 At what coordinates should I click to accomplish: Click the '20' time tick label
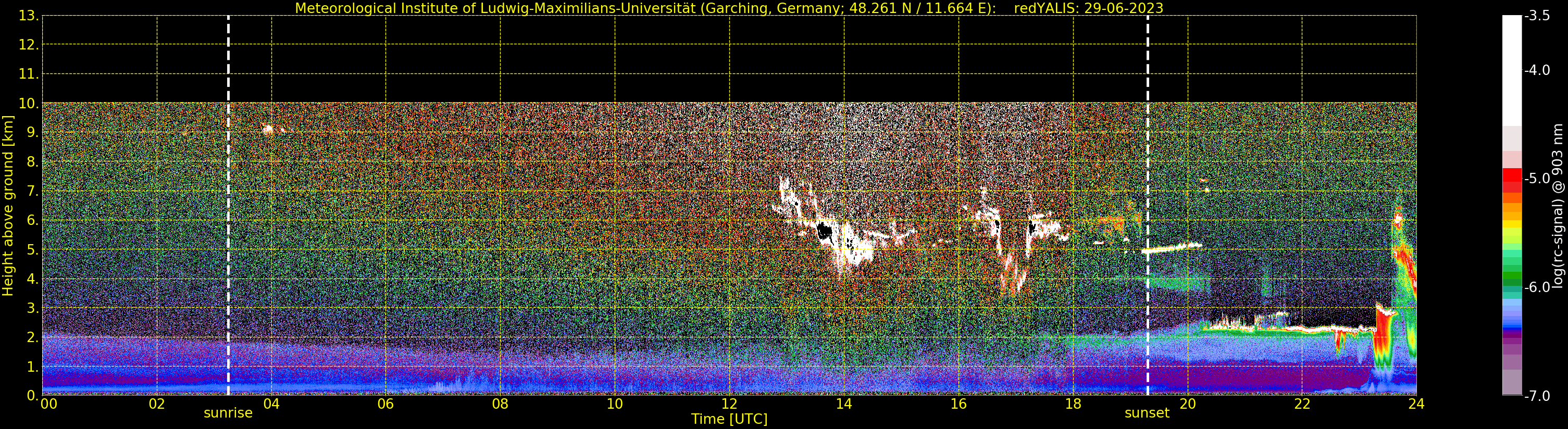[1188, 404]
